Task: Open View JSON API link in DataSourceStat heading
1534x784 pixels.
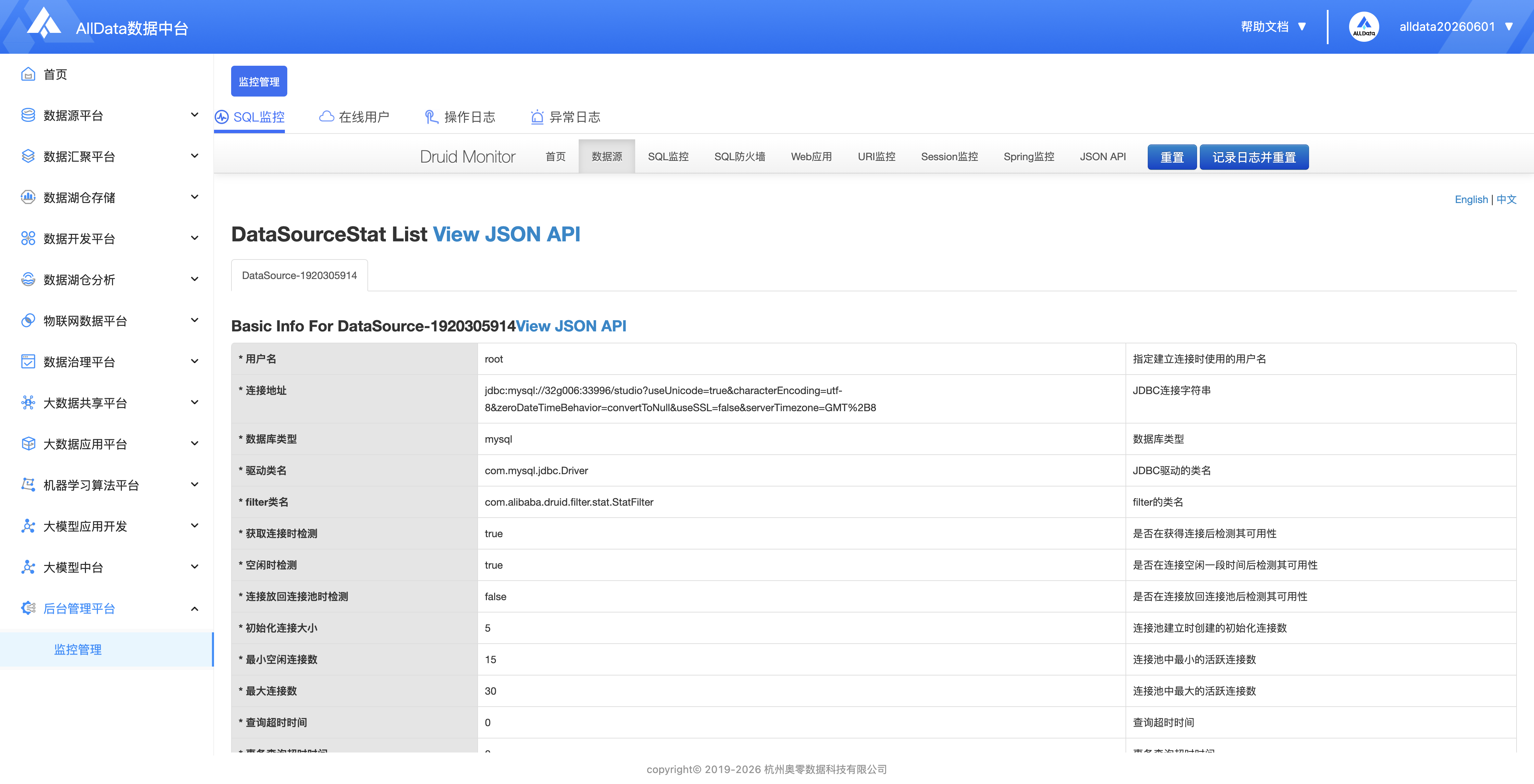Action: 506,234
